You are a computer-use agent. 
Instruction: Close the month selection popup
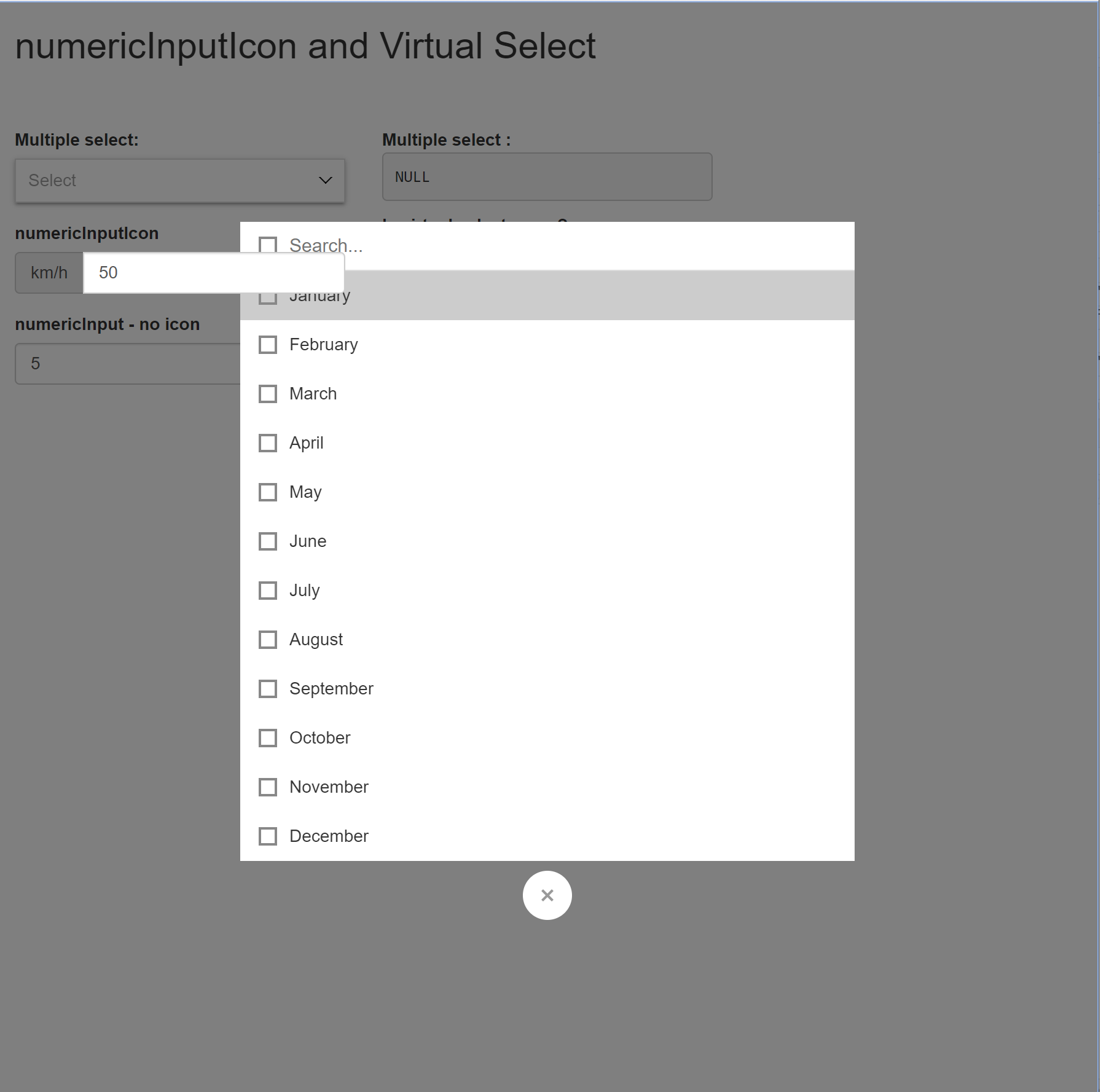point(547,895)
